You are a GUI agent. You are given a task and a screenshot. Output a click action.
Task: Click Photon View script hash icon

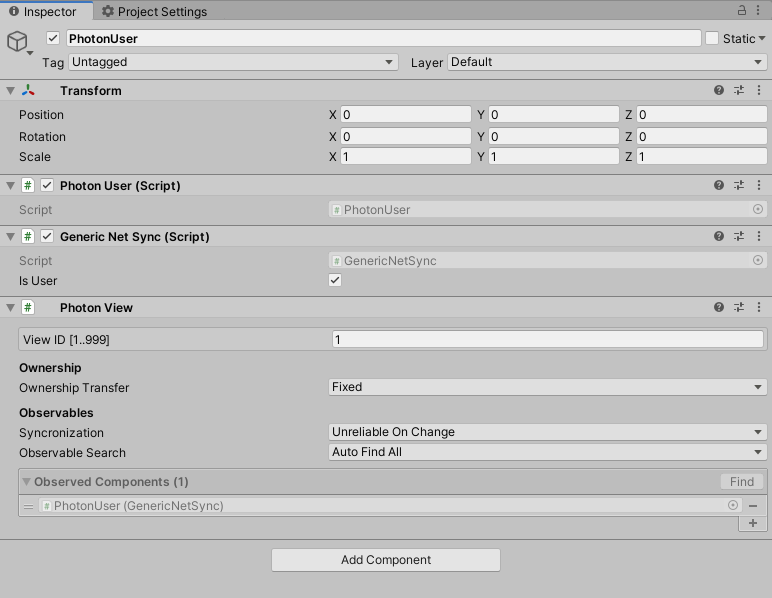click(x=28, y=308)
